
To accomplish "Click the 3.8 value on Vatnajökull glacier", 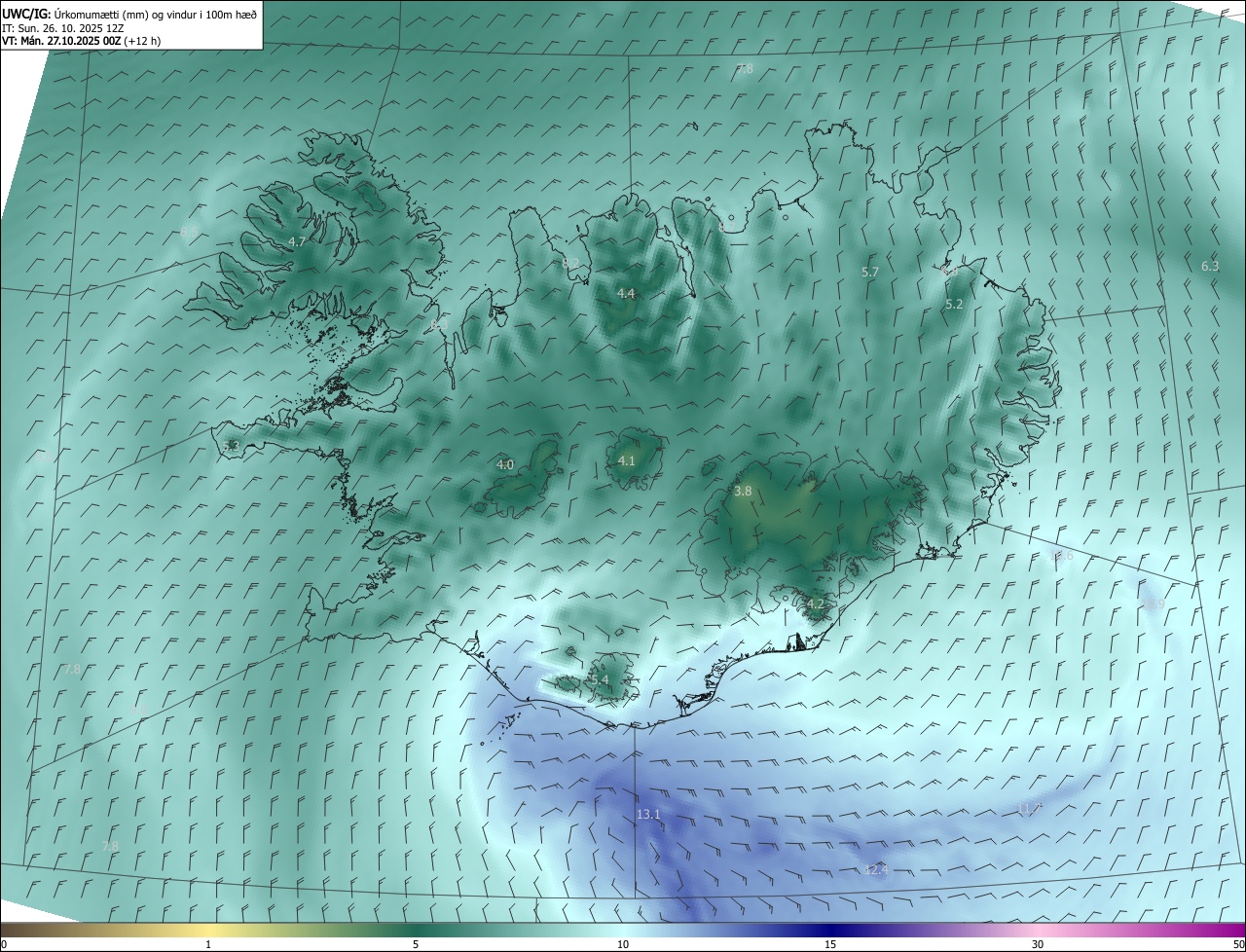I will coord(743,491).
